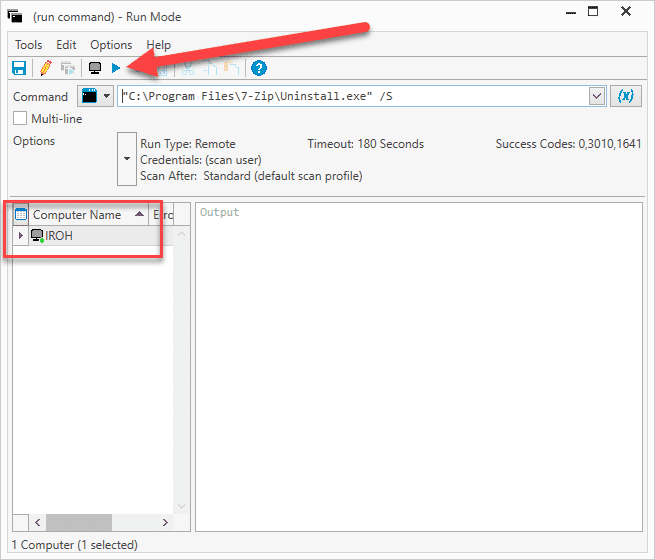The height and width of the screenshot is (560, 655).
Task: Expand the command history dropdown chevron
Action: (x=597, y=96)
